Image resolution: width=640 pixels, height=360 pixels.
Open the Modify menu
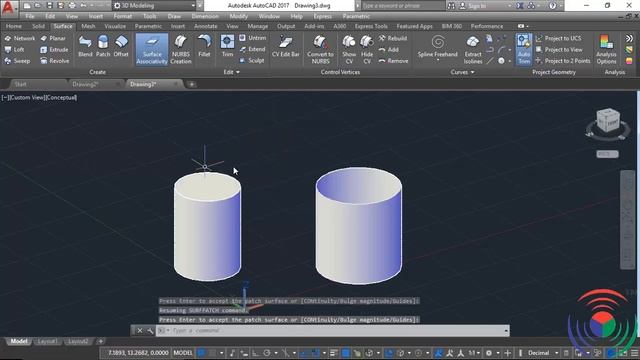point(238,16)
